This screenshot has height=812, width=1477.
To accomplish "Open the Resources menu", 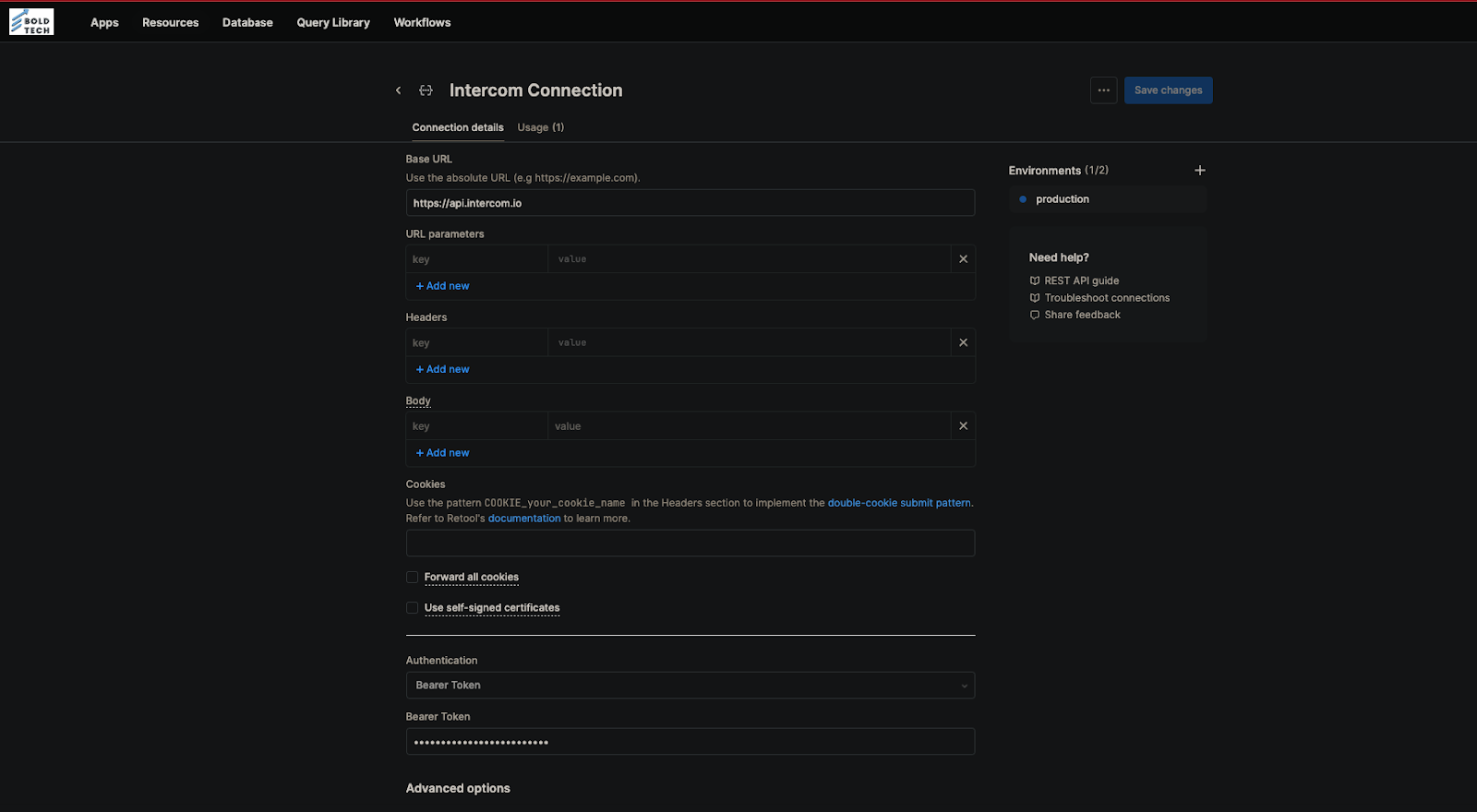I will pyautogui.click(x=171, y=22).
